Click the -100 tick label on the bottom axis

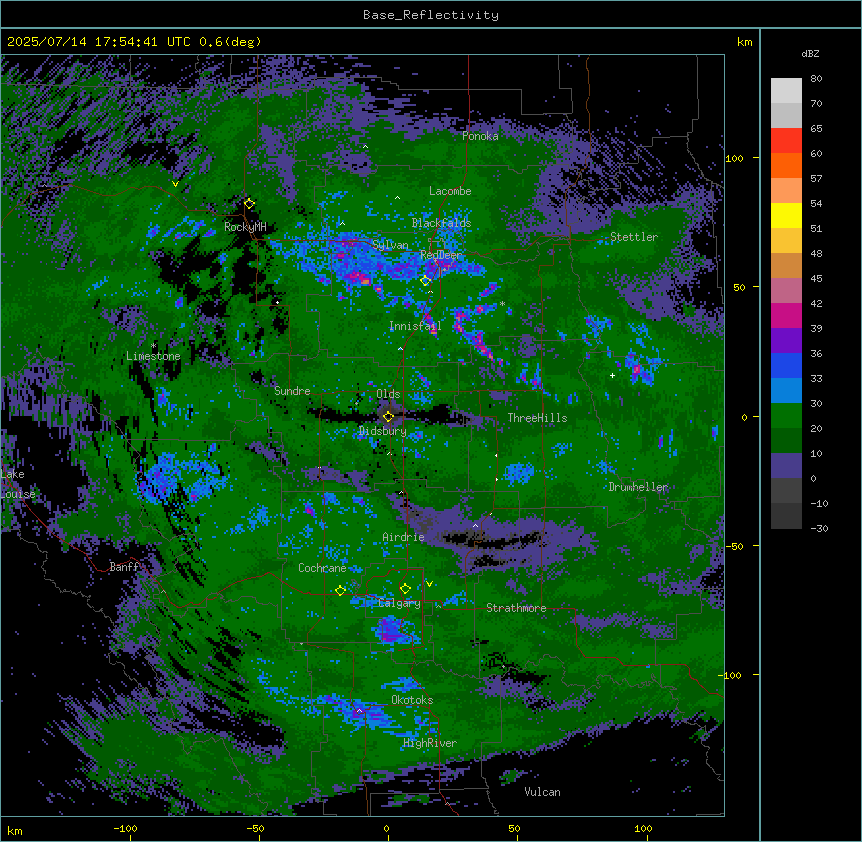click(x=125, y=828)
